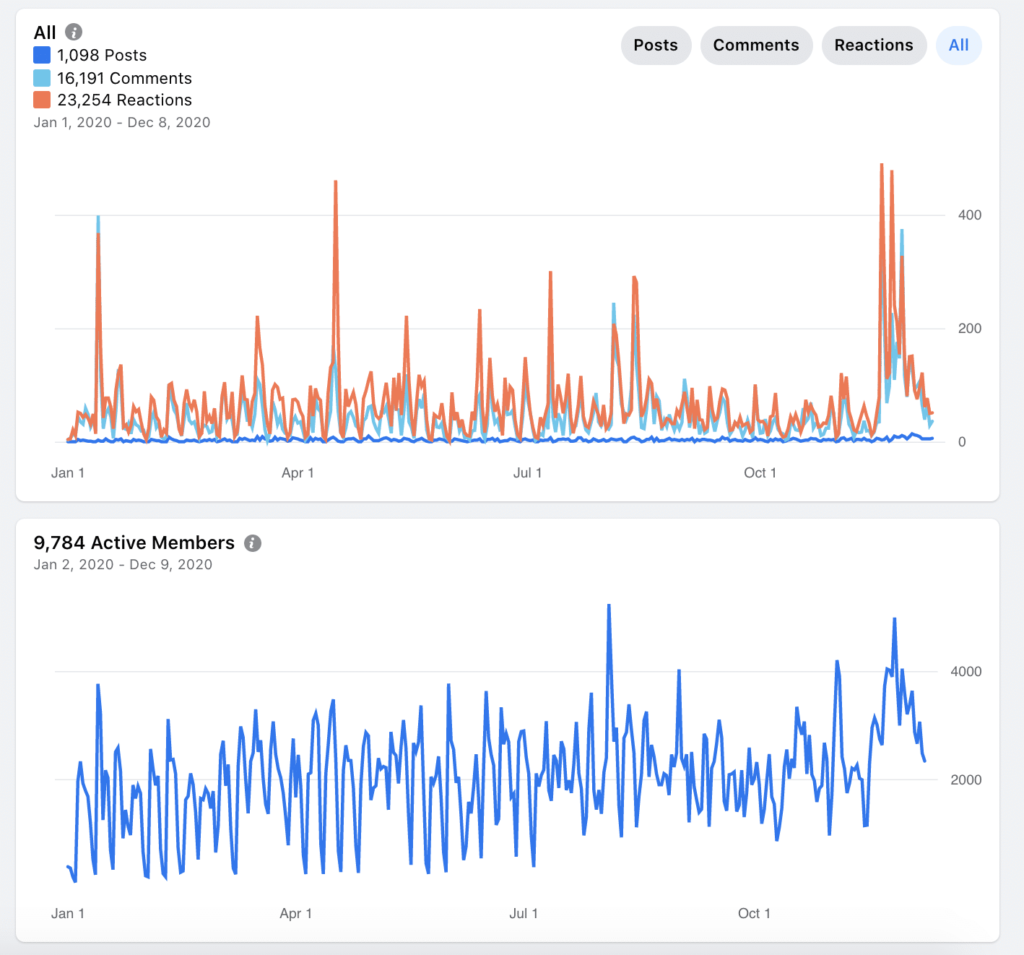Click the info icon beside the All heading
The image size is (1024, 955).
[x=74, y=32]
